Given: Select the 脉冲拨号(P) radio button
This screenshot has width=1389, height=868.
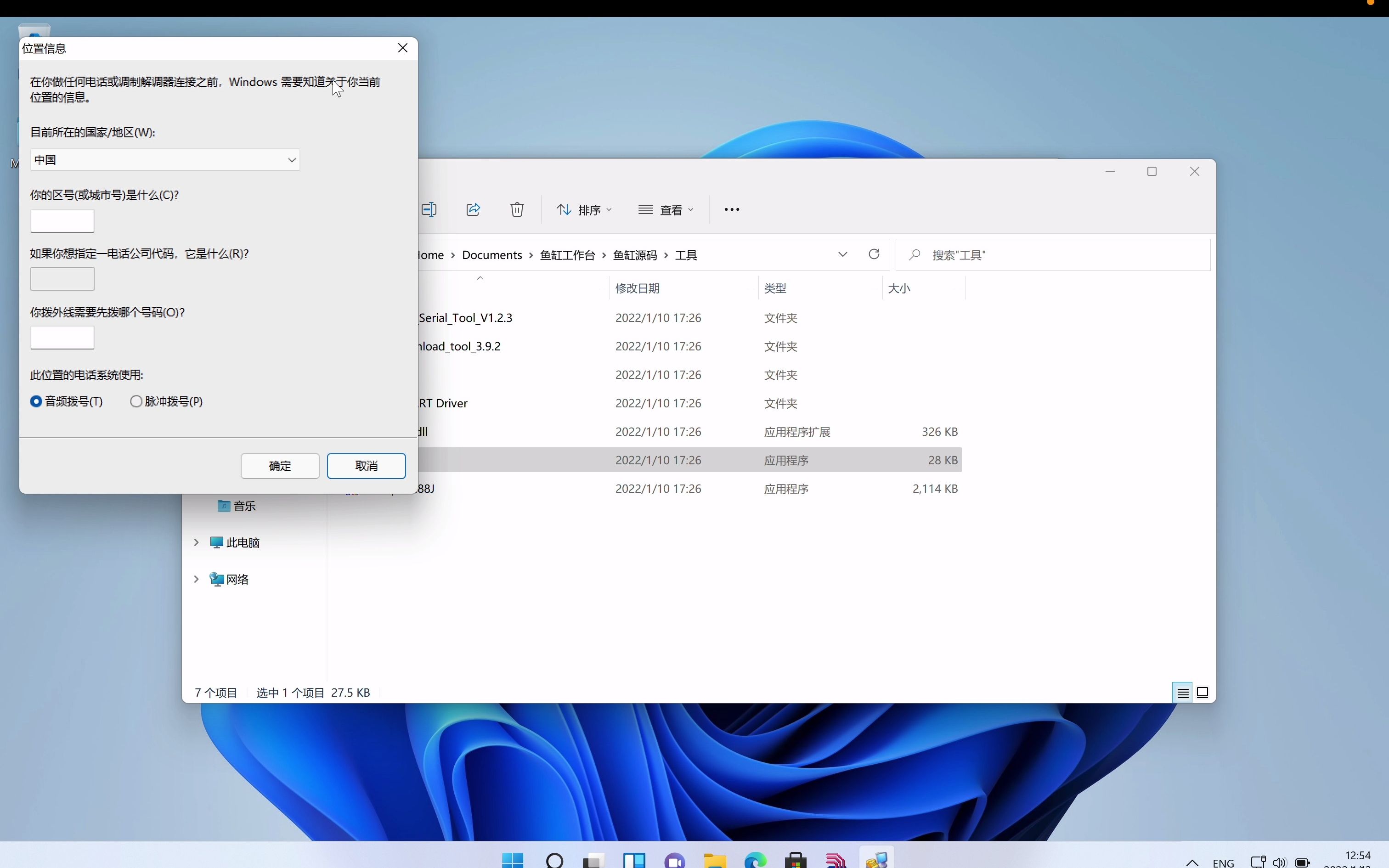Looking at the screenshot, I should tap(136, 401).
